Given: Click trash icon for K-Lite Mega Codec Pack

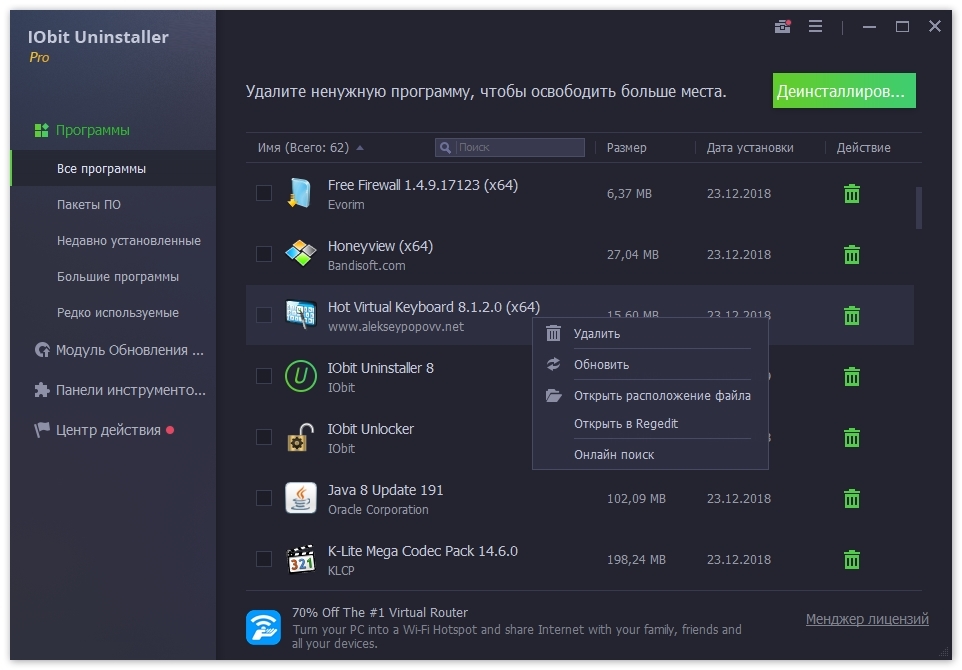Looking at the screenshot, I should tap(852, 560).
